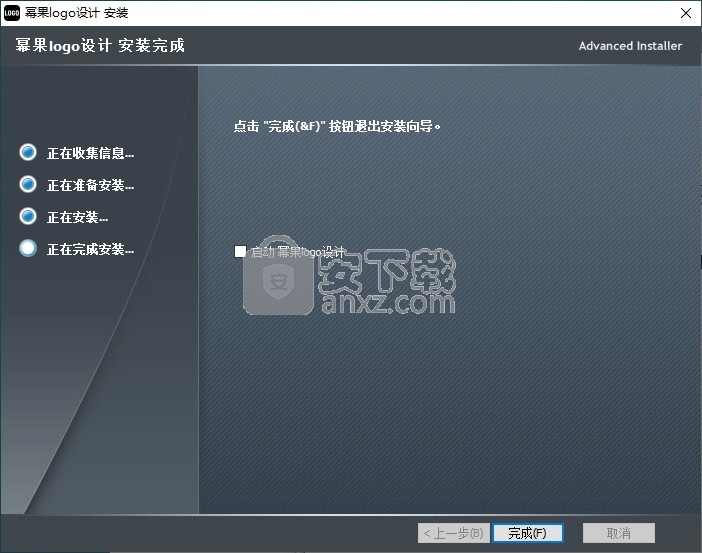
Task: Click the 幂果logo设计 安装完成 heading
Action: click(x=100, y=45)
